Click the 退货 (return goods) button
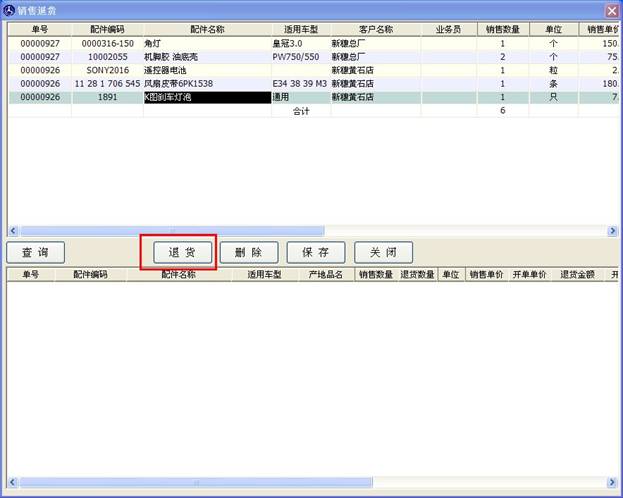The image size is (623, 498). tap(182, 252)
